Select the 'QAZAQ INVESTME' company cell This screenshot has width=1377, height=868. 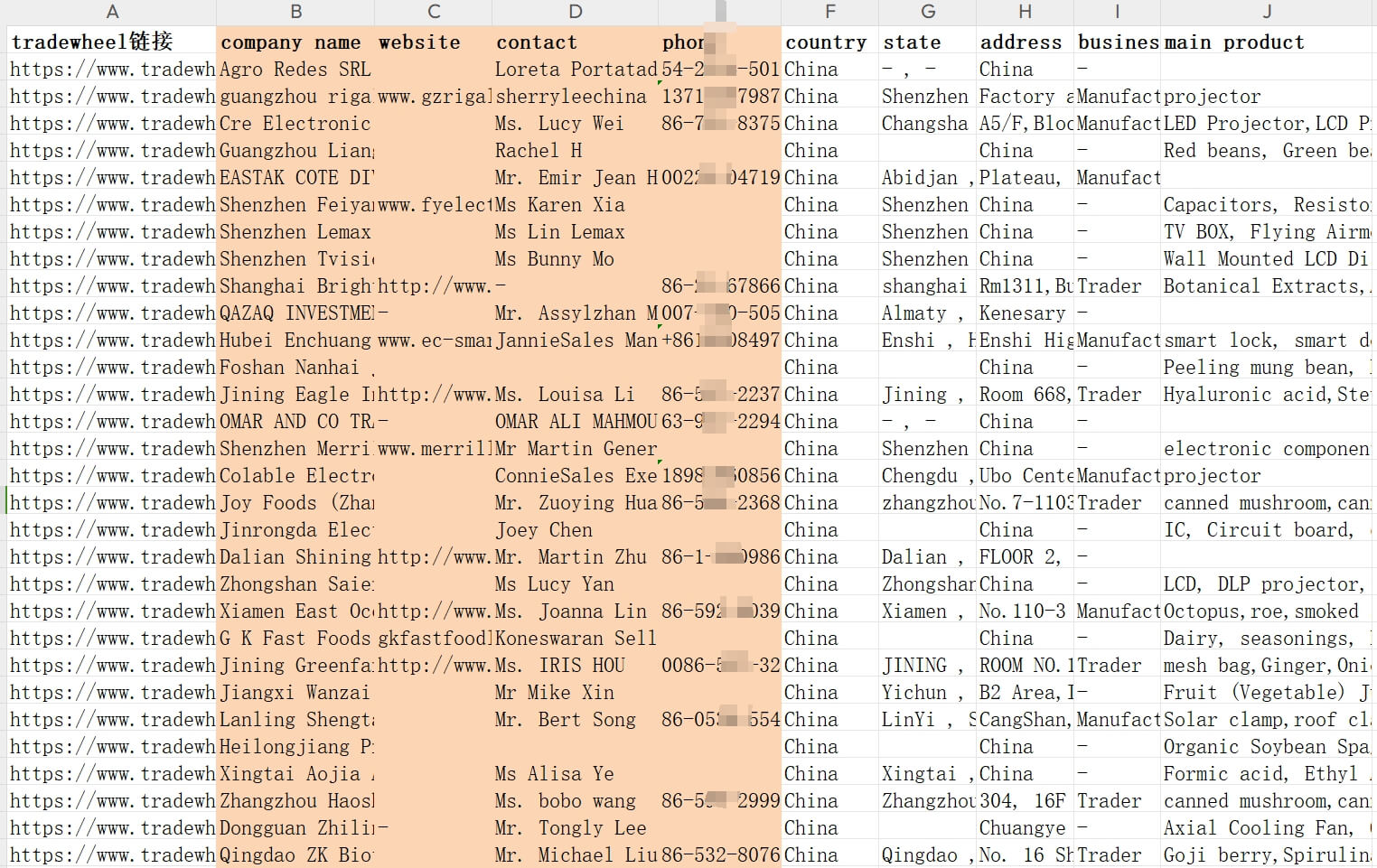pos(295,313)
